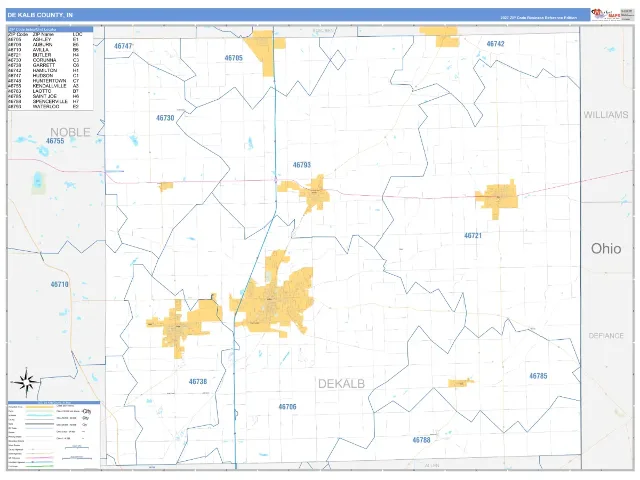Select the AVILLA row in ZIP index
The height and width of the screenshot is (480, 640).
click(44, 50)
